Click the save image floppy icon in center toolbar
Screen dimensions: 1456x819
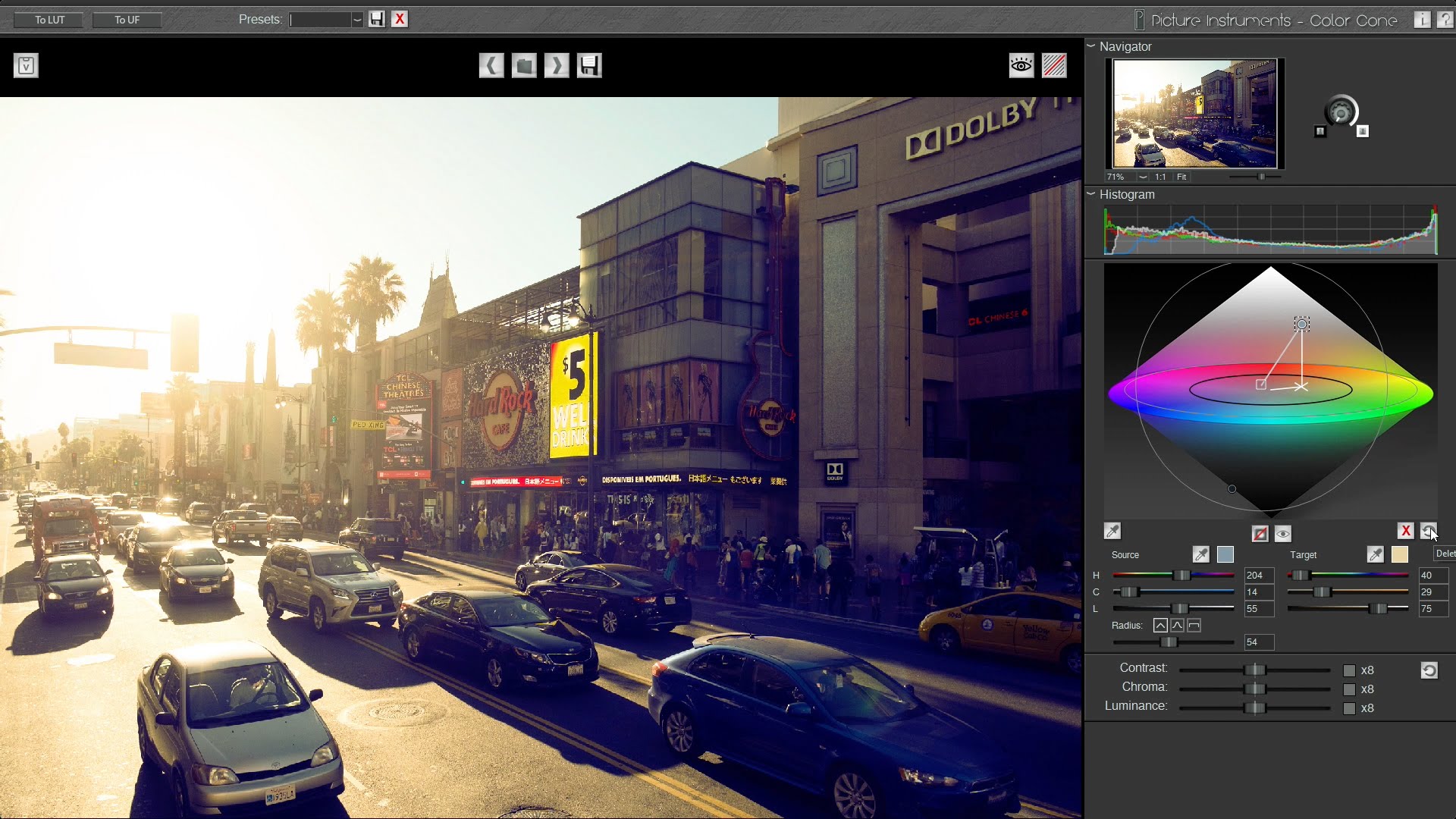click(589, 66)
